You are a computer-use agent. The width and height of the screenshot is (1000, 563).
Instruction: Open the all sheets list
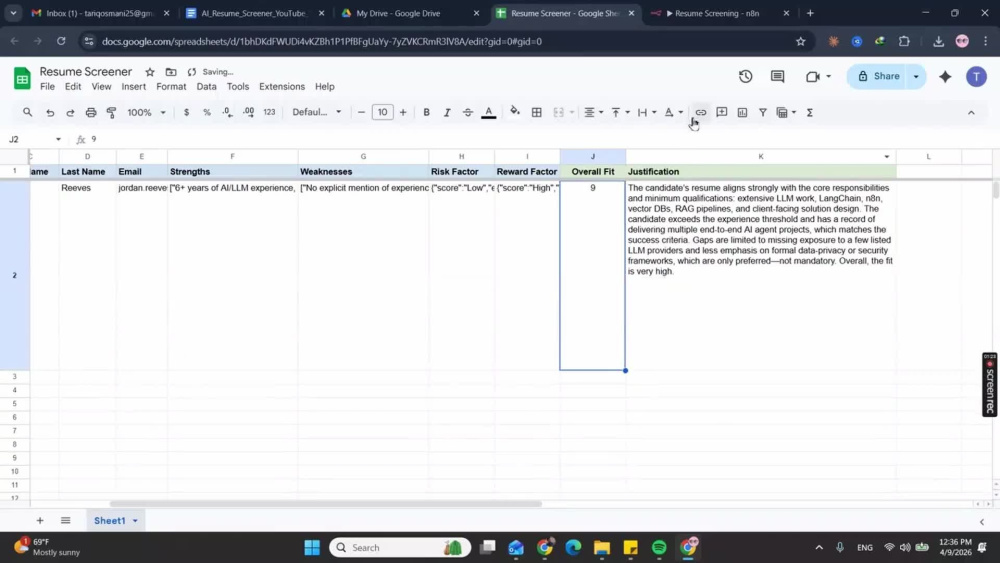click(x=65, y=520)
